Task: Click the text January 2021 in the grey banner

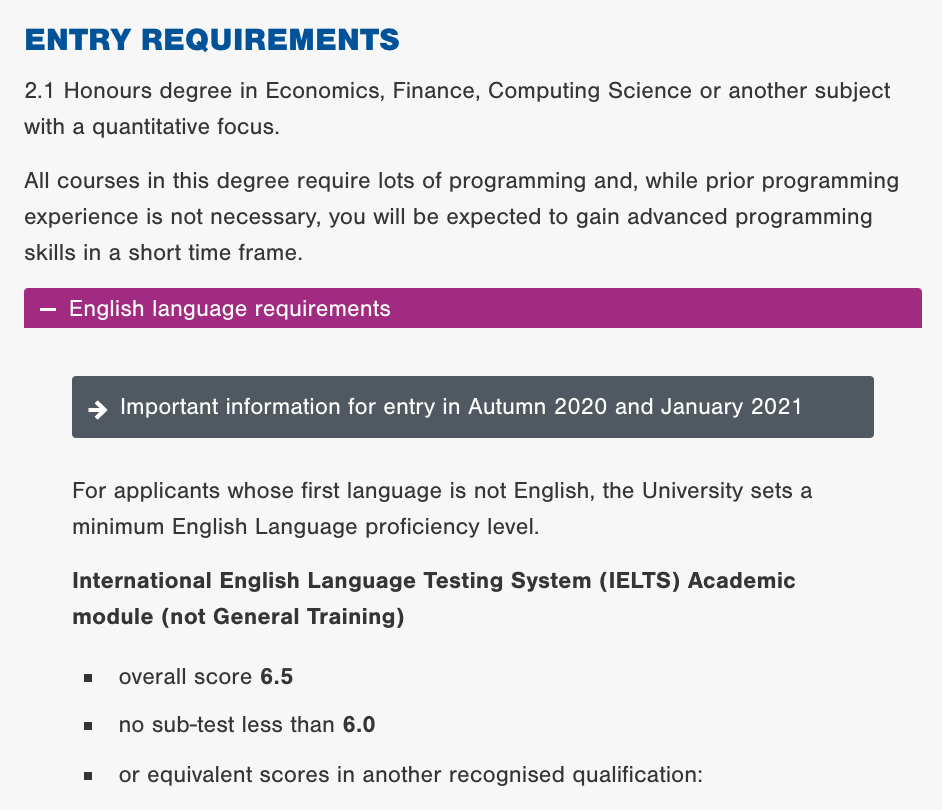Action: [x=731, y=407]
